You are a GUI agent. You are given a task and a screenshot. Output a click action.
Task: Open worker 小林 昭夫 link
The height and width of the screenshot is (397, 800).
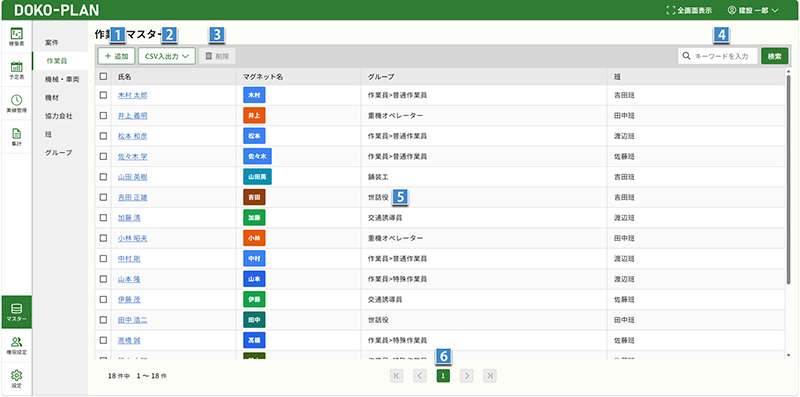point(133,238)
